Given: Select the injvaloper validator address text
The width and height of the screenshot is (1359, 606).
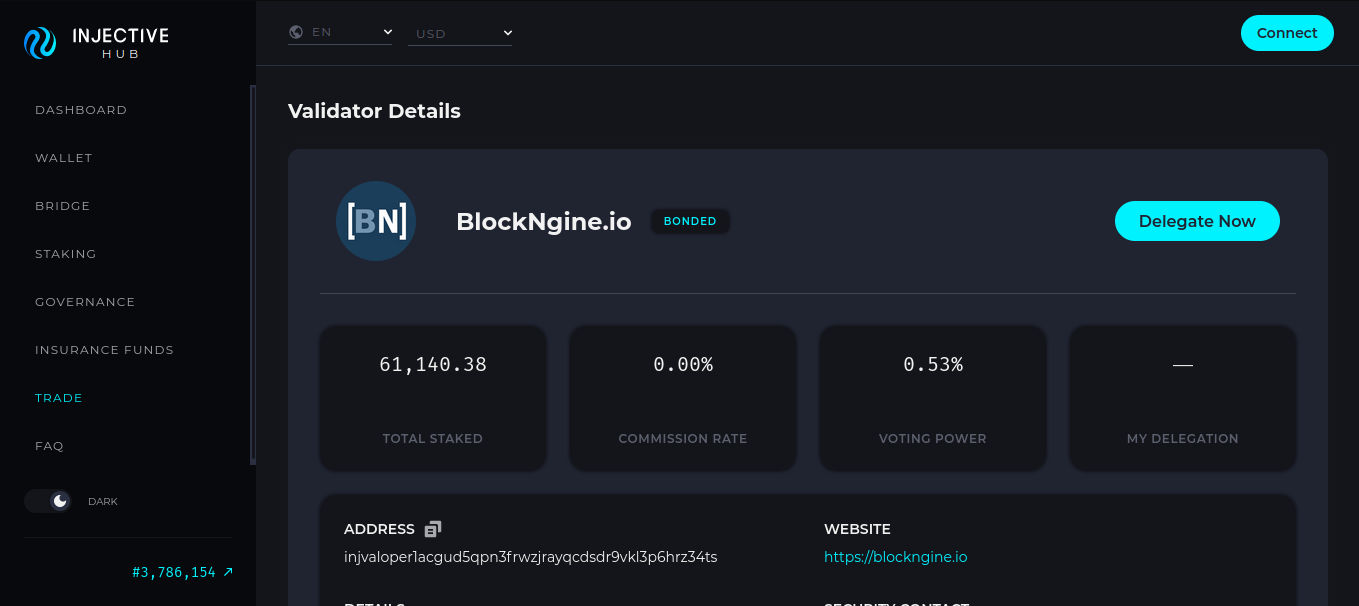Looking at the screenshot, I should pyautogui.click(x=531, y=557).
